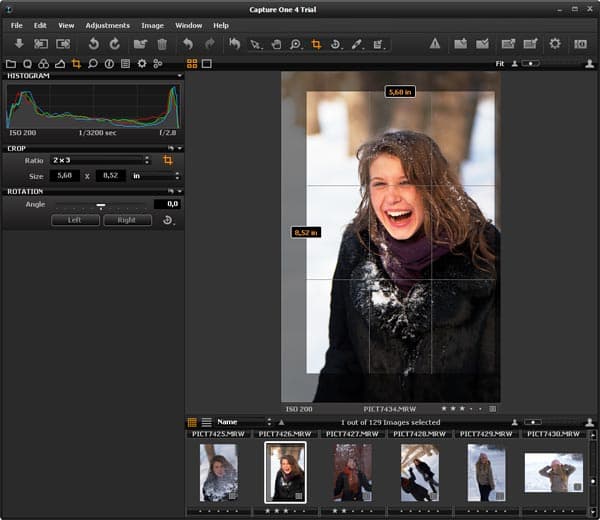Click the crop icon beside Ratio
This screenshot has width=600, height=520.
[x=168, y=160]
